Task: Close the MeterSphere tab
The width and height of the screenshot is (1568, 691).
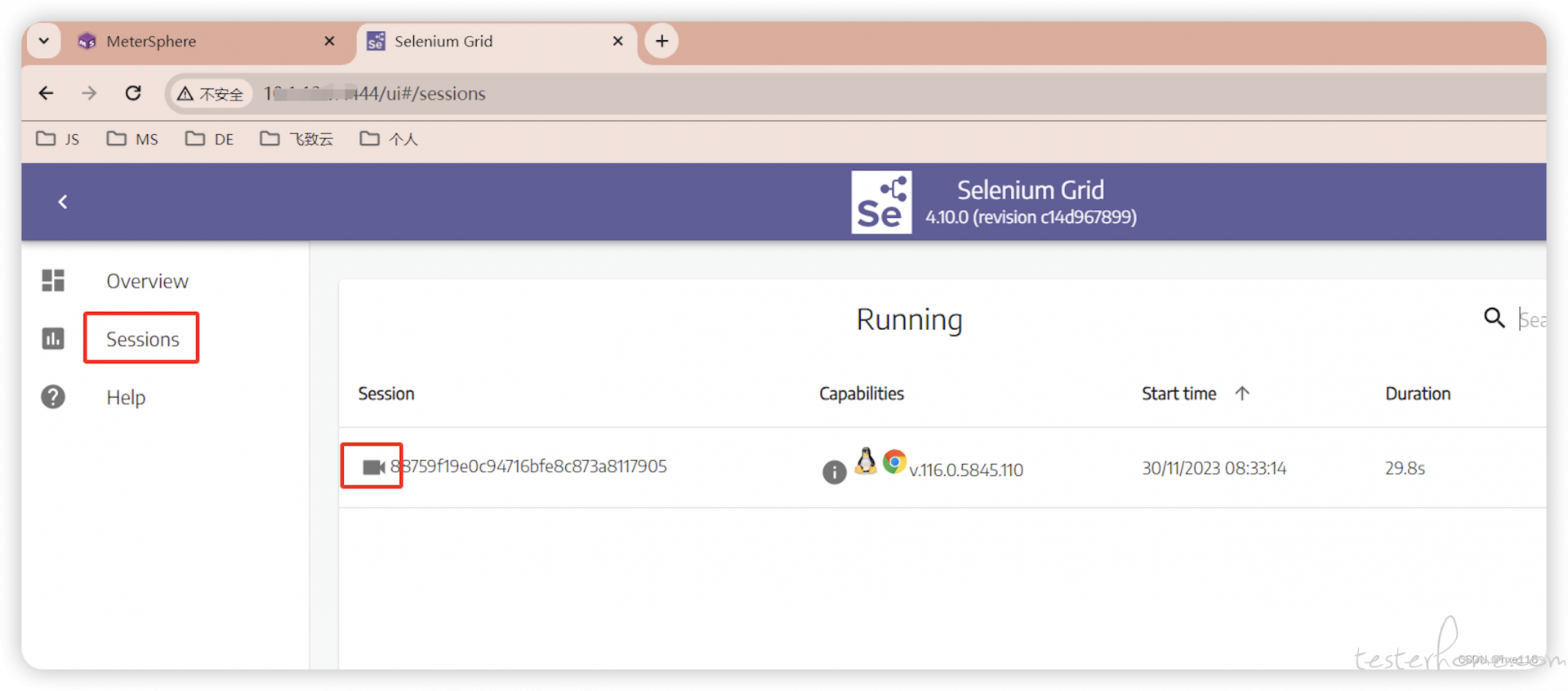Action: tap(329, 41)
